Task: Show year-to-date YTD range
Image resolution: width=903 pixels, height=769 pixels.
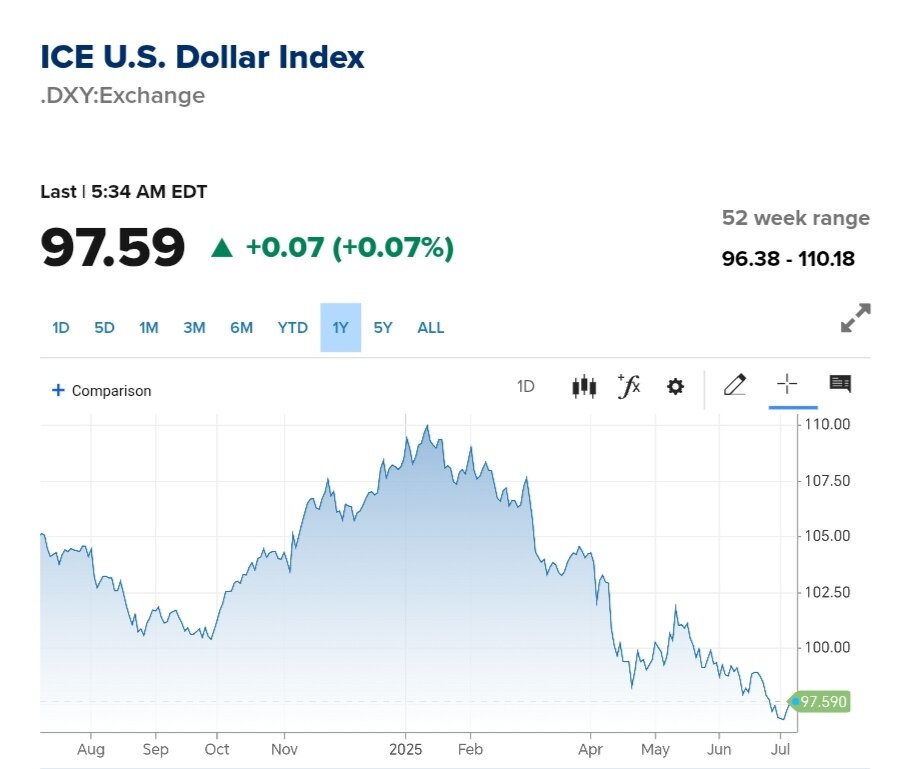Action: click(293, 328)
